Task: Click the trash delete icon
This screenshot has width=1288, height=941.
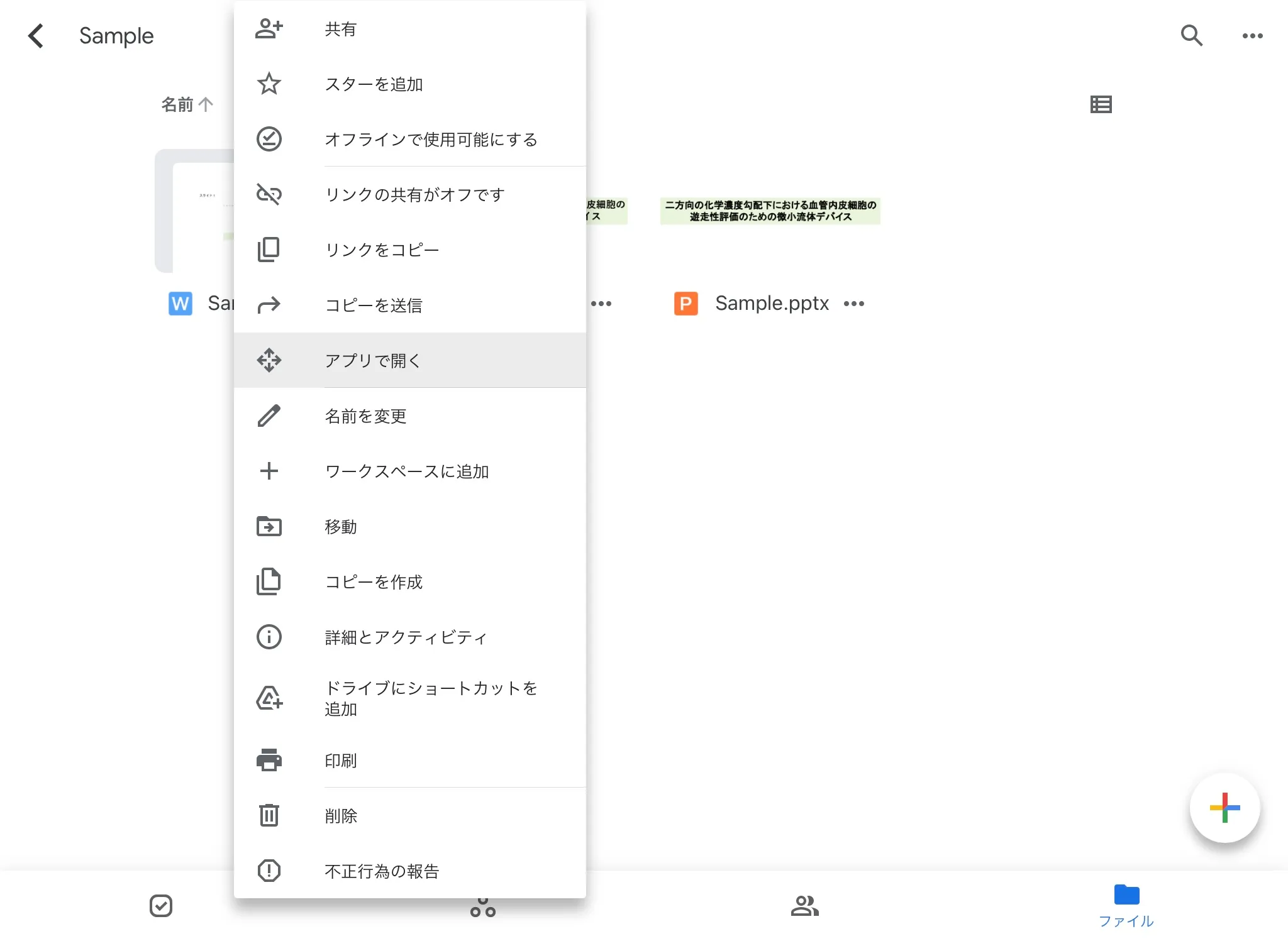Action: point(269,815)
